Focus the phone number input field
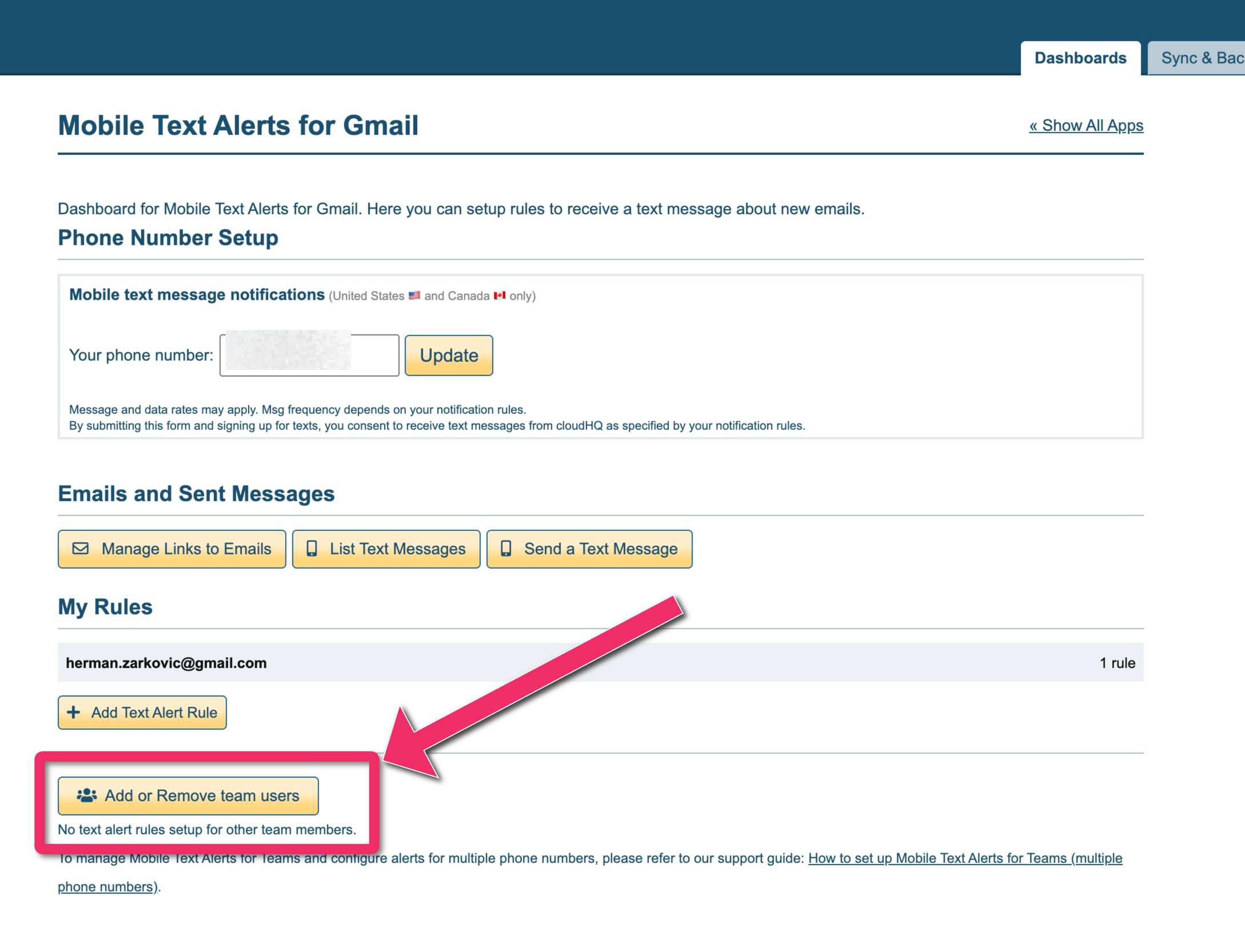 click(x=309, y=355)
